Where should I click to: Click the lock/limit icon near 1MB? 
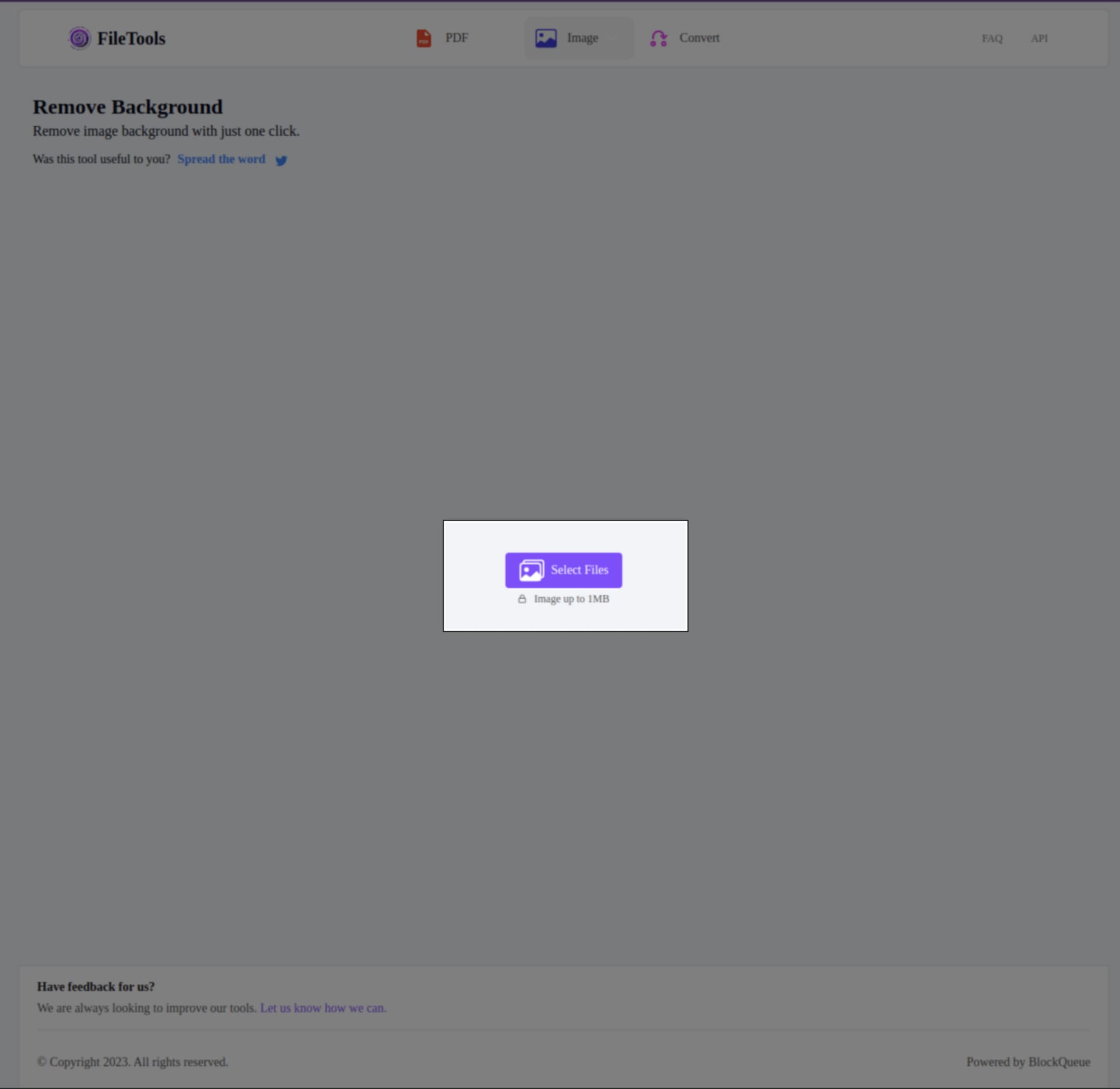(x=522, y=599)
